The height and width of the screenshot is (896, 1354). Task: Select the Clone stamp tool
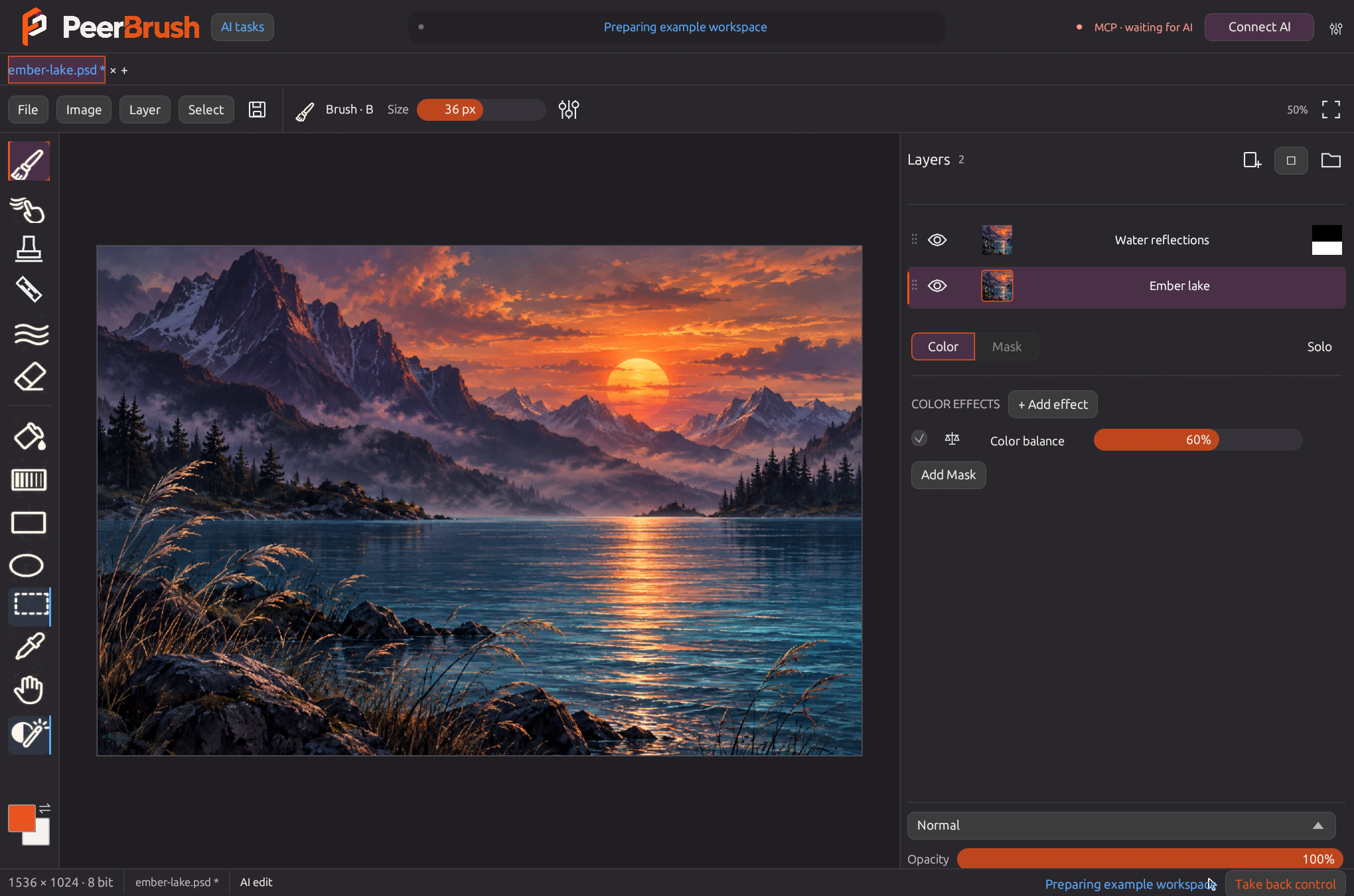pyautogui.click(x=29, y=249)
